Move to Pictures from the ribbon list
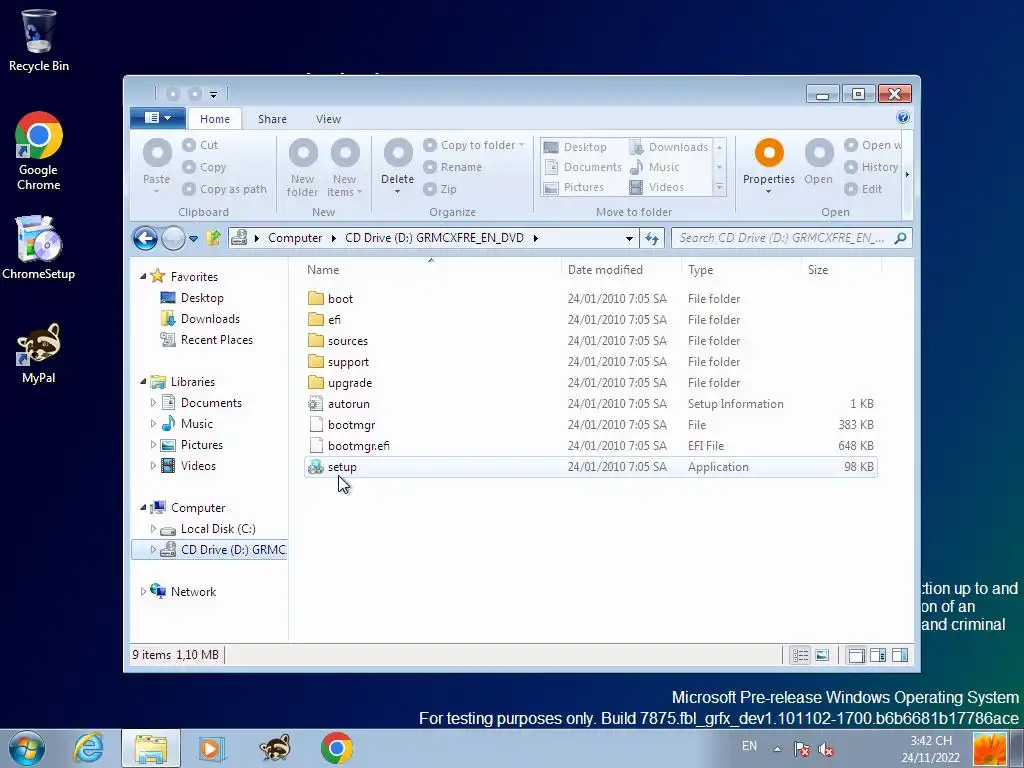 tap(573, 187)
